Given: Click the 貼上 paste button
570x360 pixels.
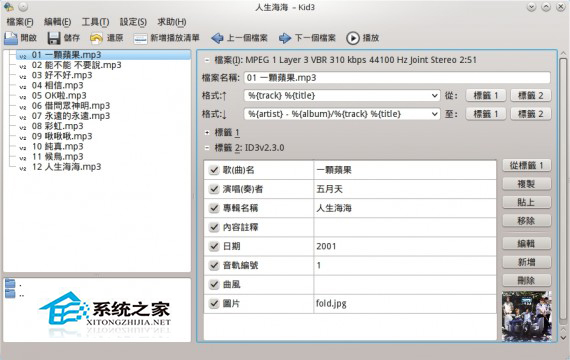Looking at the screenshot, I should tap(526, 202).
